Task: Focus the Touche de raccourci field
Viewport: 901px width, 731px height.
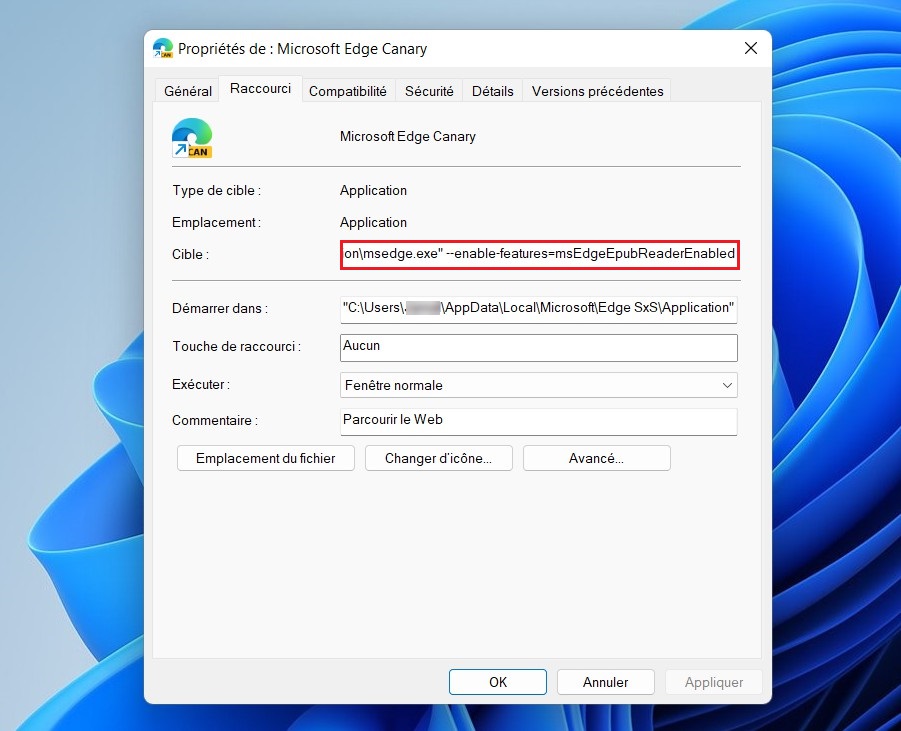Action: pos(539,348)
